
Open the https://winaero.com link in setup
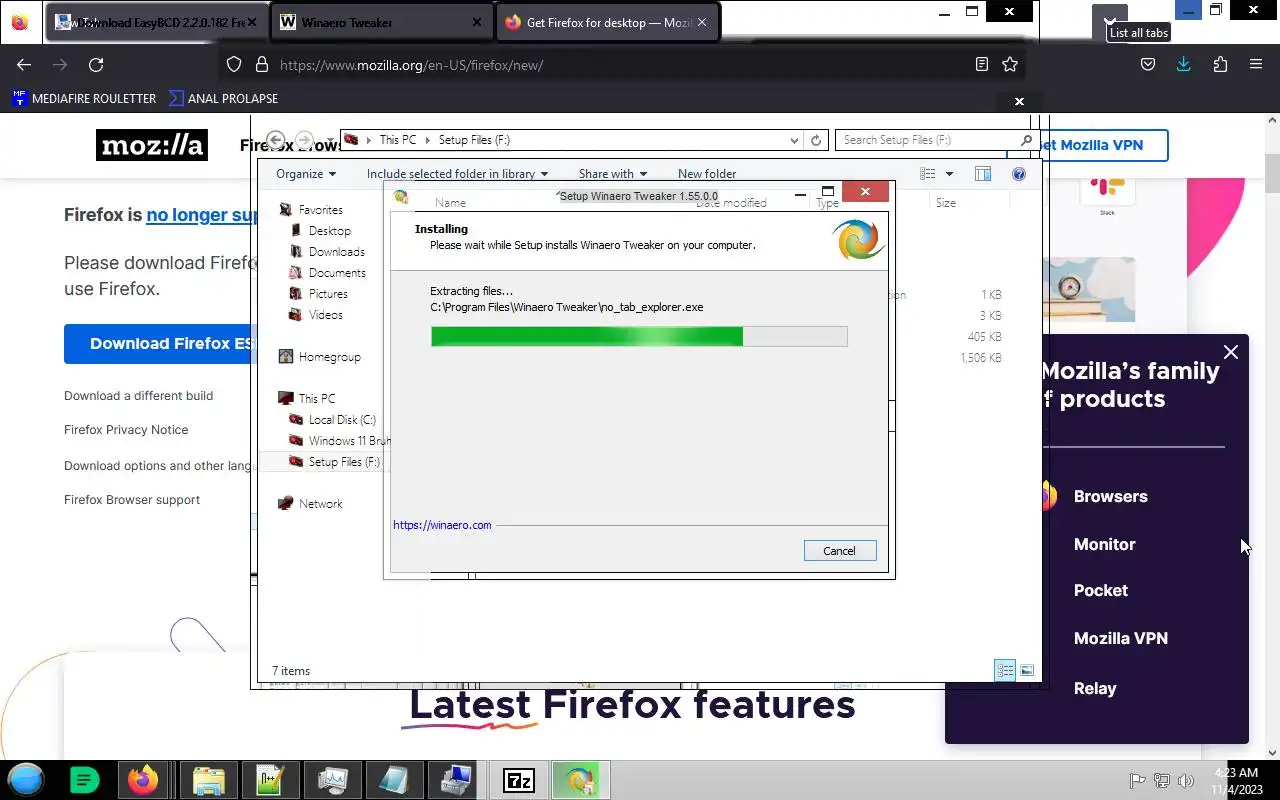coord(442,525)
